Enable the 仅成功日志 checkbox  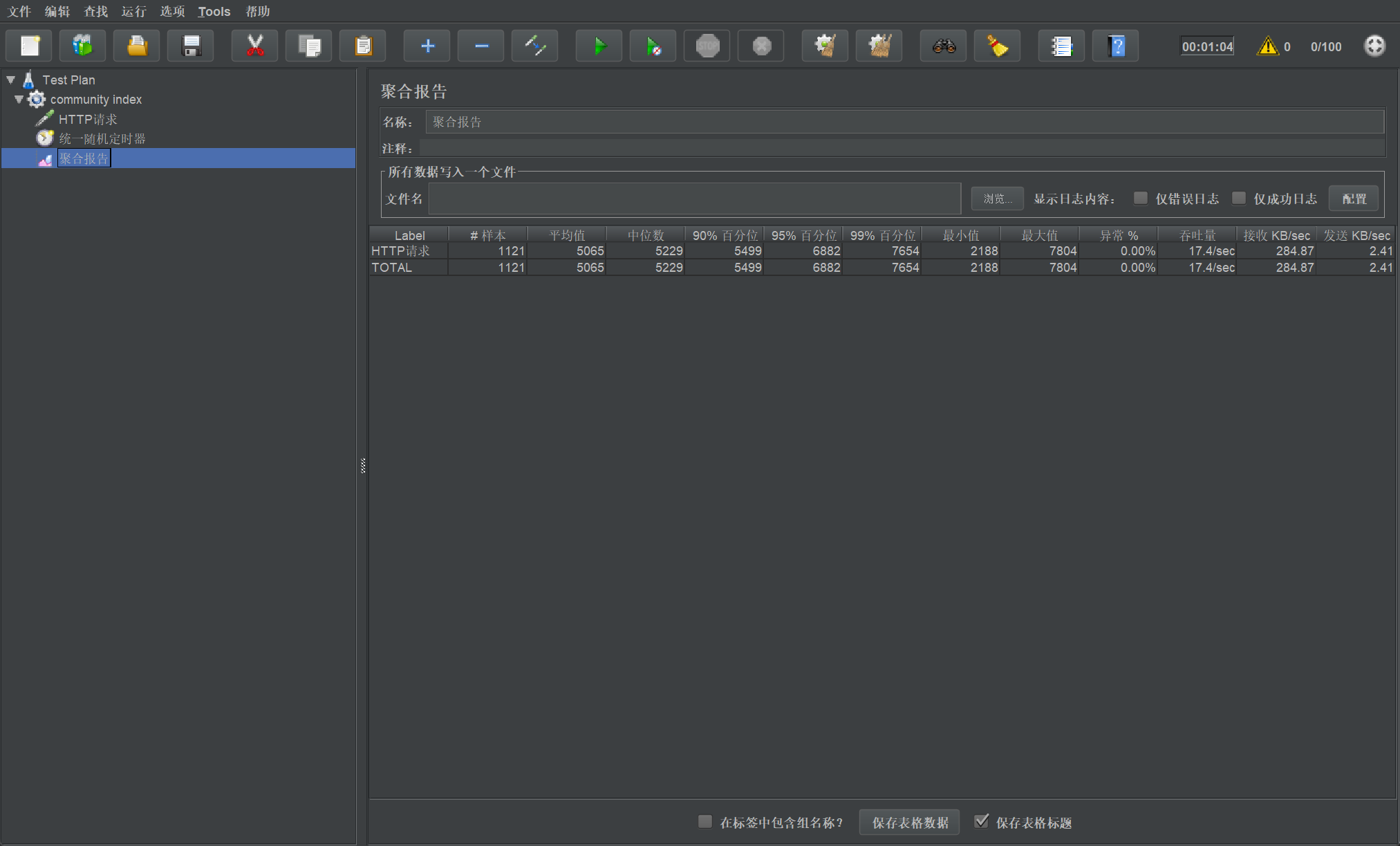click(1239, 199)
